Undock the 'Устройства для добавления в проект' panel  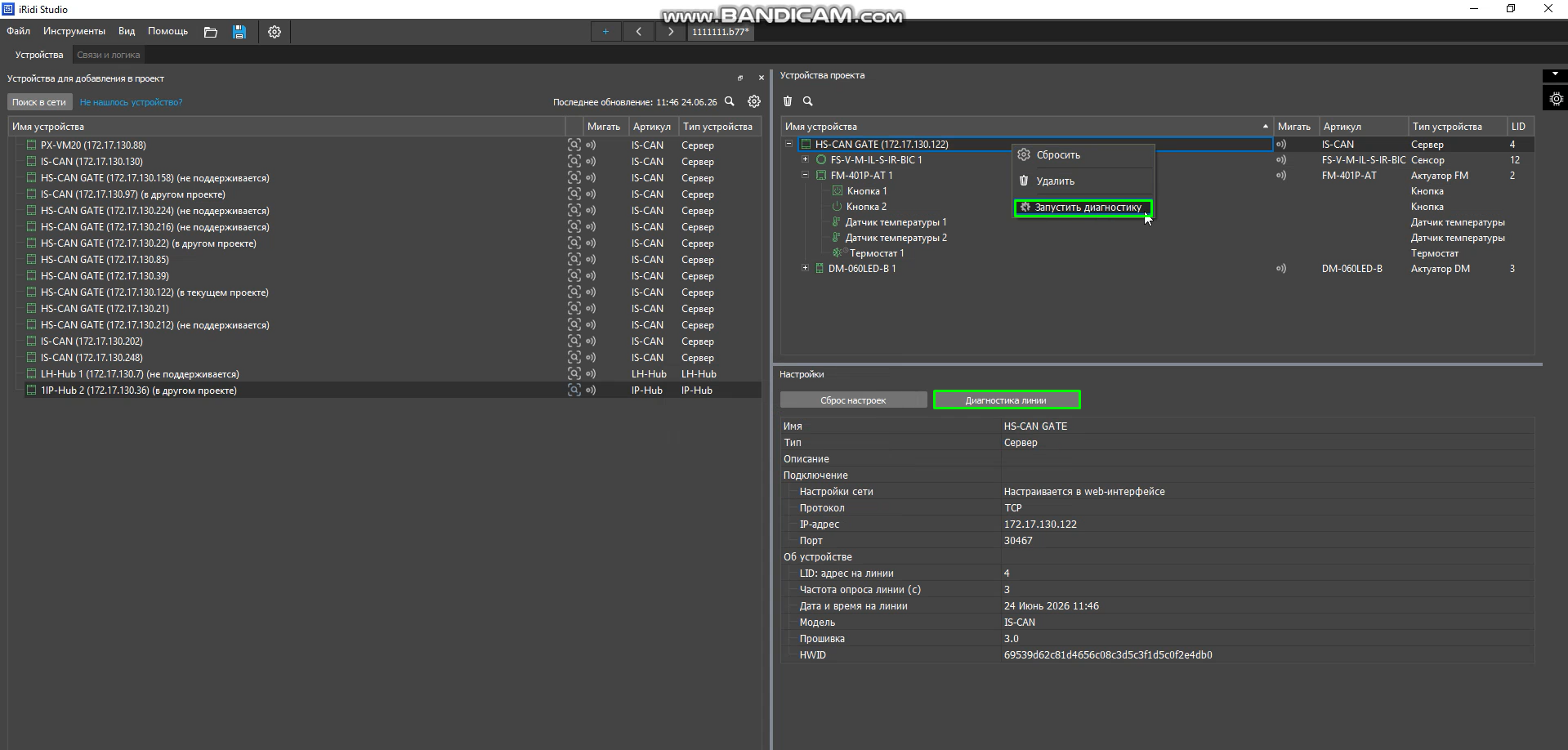tap(740, 78)
